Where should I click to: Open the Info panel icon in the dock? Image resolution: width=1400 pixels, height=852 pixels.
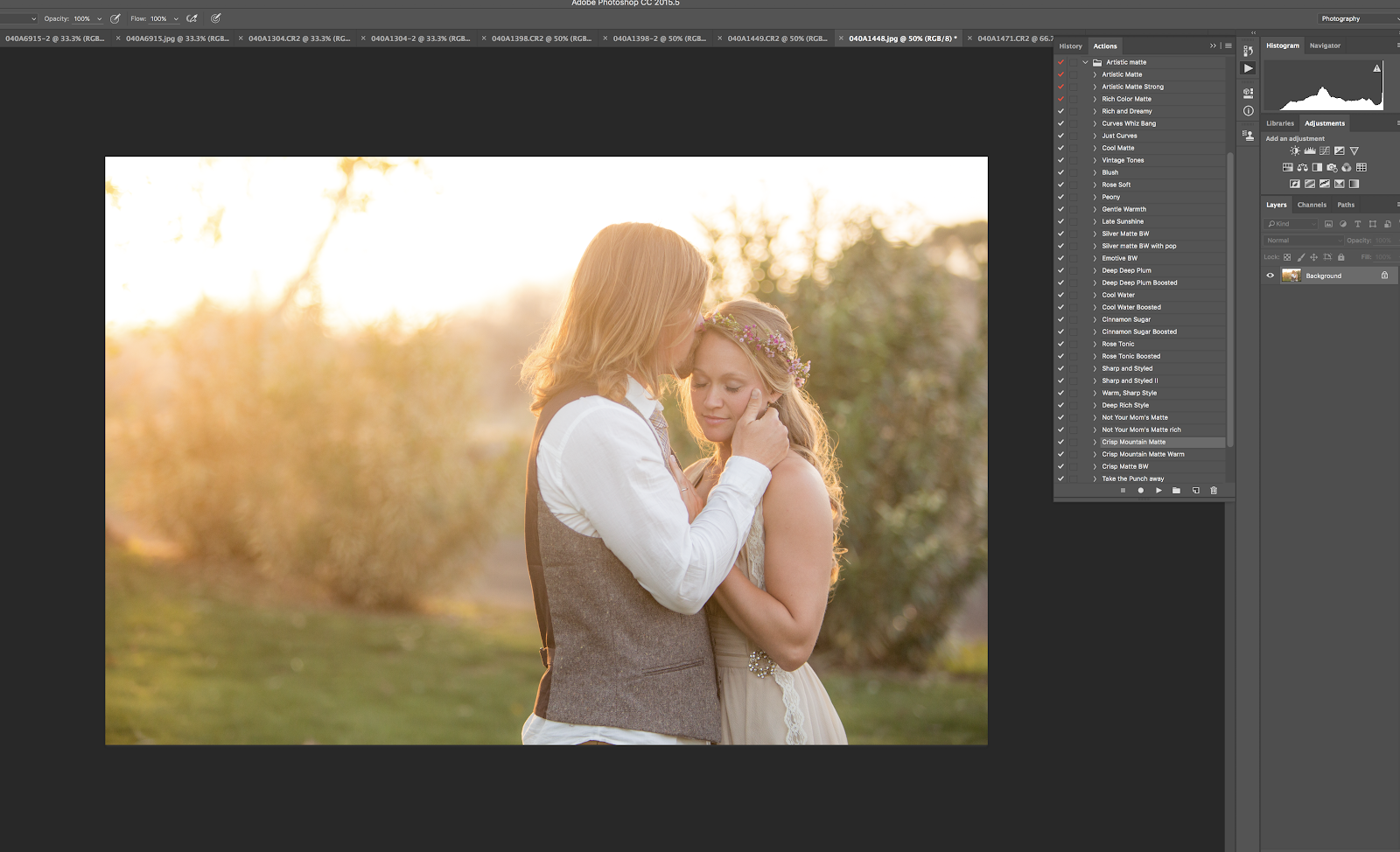coord(1249,111)
